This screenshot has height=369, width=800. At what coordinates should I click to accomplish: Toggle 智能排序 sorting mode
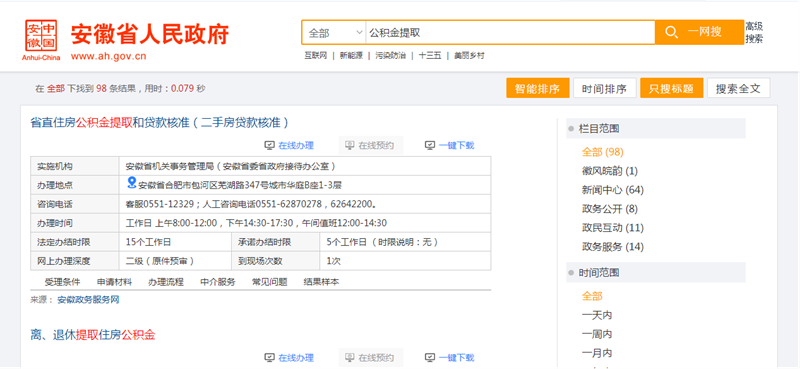pyautogui.click(x=537, y=88)
